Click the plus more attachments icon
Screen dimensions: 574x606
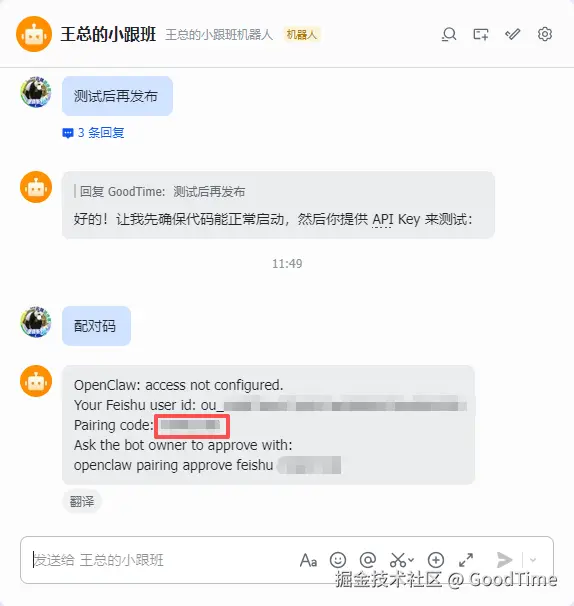[436, 560]
